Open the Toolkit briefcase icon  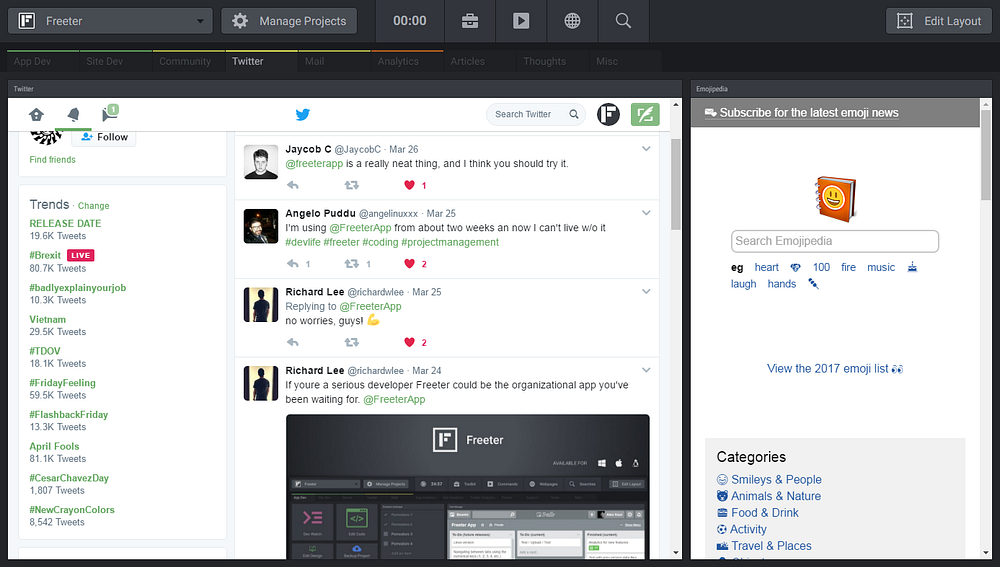pos(470,21)
